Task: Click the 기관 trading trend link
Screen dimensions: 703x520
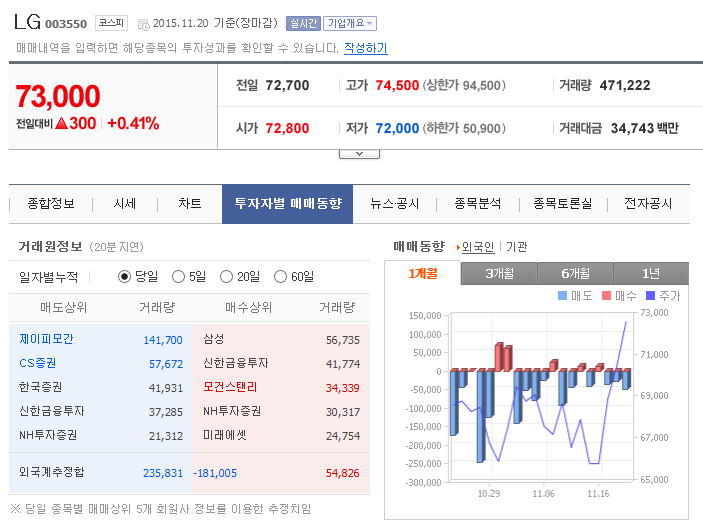Action: pyautogui.click(x=516, y=247)
